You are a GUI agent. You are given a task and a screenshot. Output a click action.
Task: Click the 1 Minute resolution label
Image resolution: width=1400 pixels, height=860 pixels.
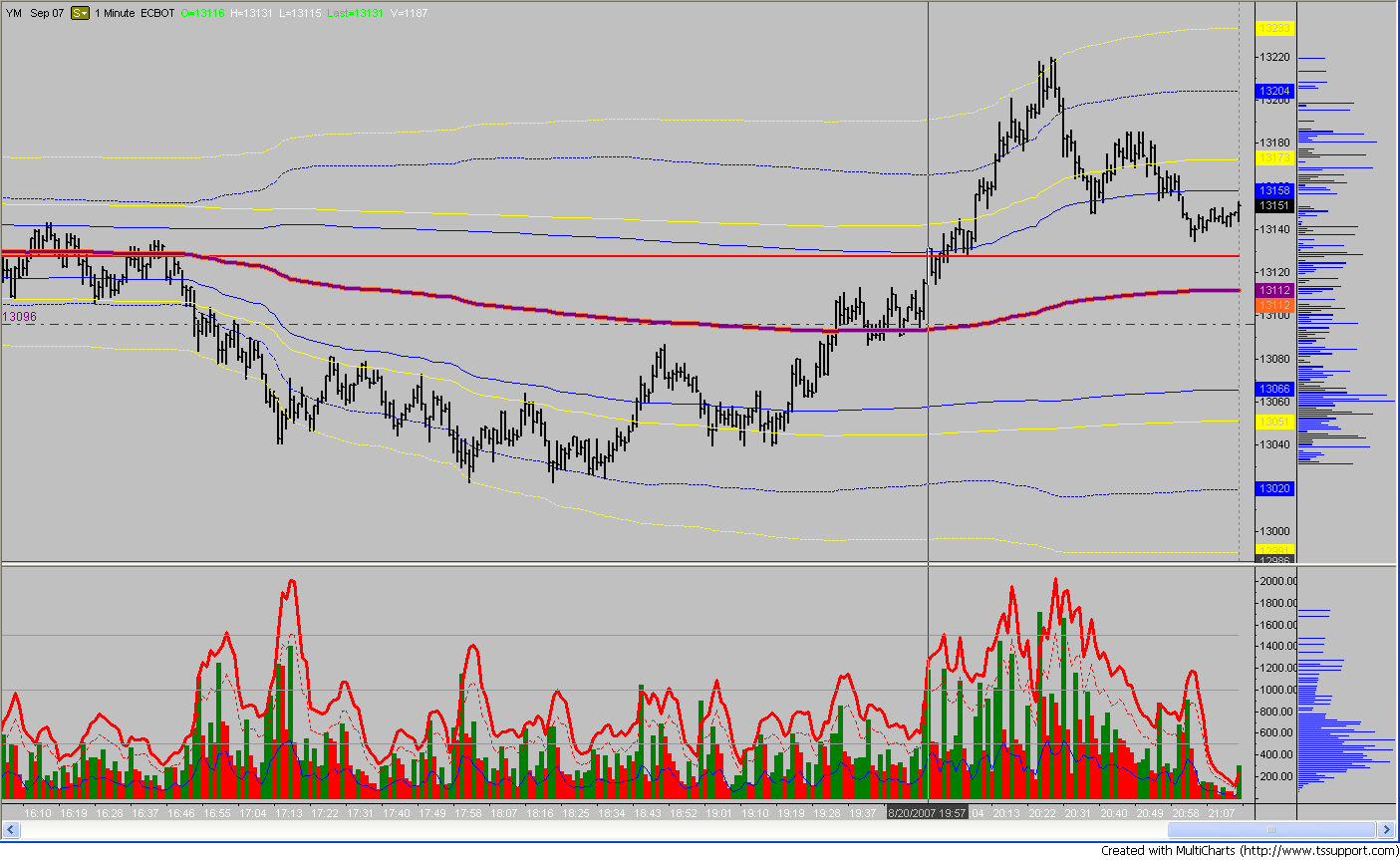tap(115, 13)
